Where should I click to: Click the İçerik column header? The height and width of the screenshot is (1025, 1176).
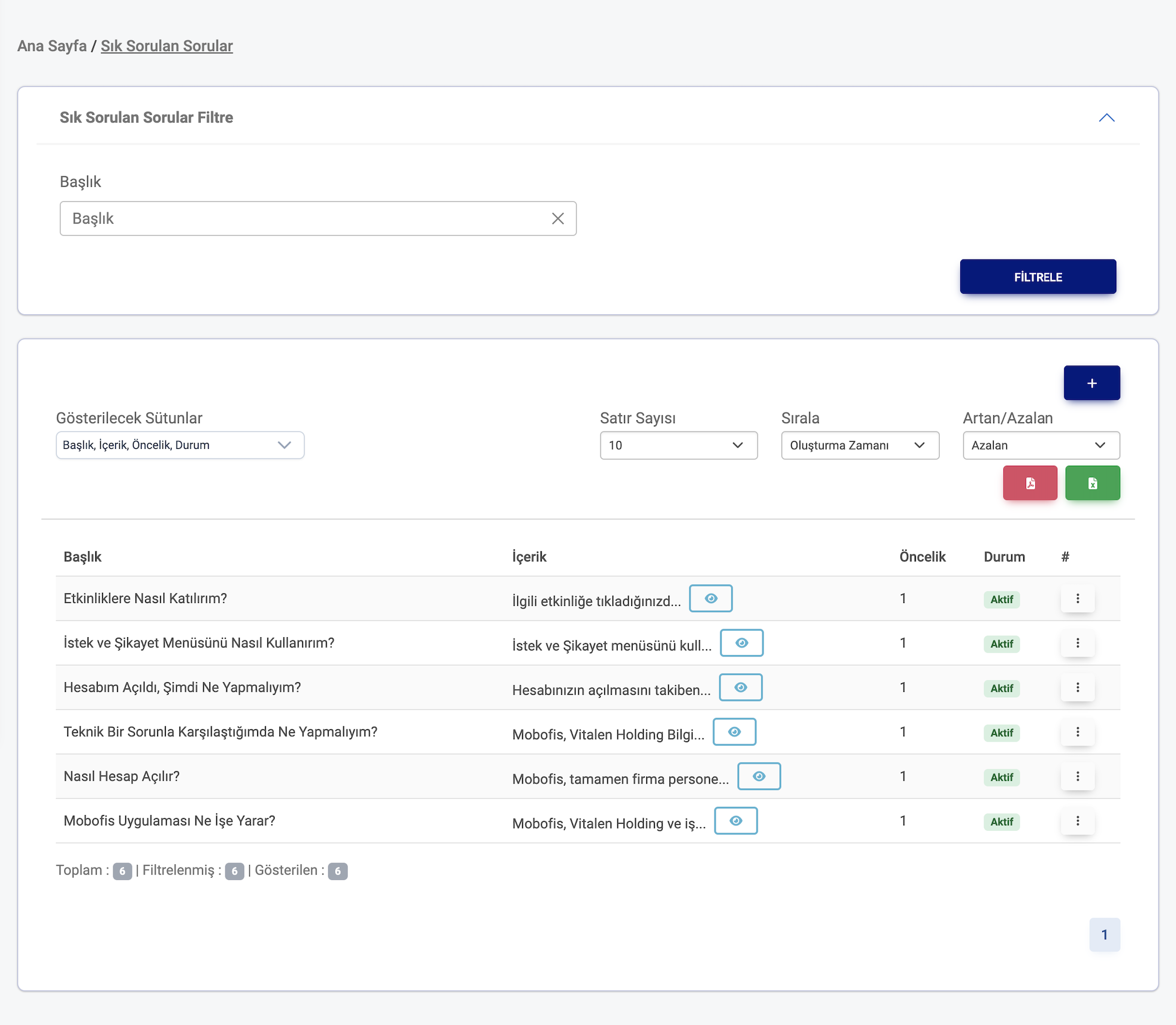(529, 557)
